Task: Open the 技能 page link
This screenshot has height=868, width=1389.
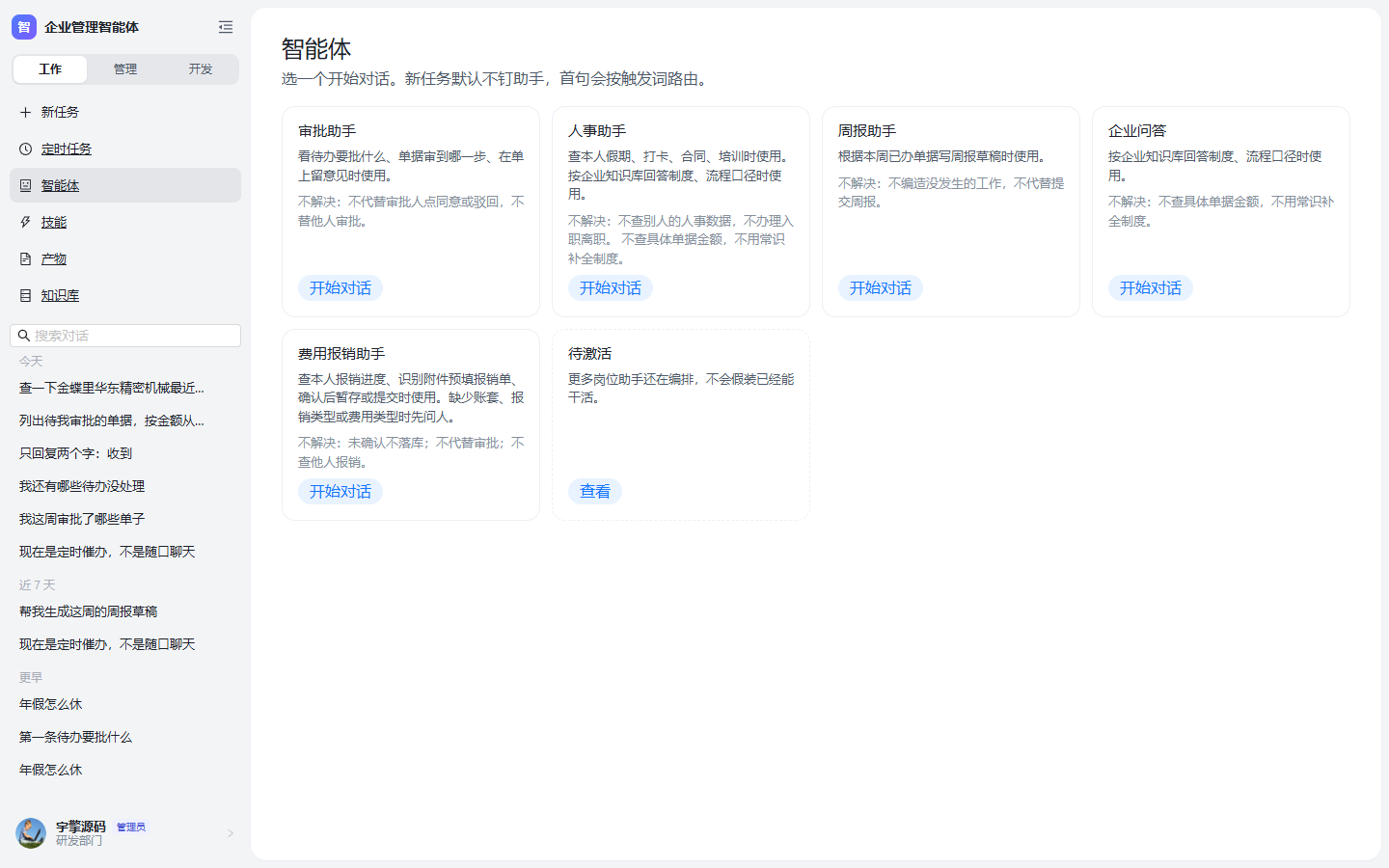Action: [54, 222]
